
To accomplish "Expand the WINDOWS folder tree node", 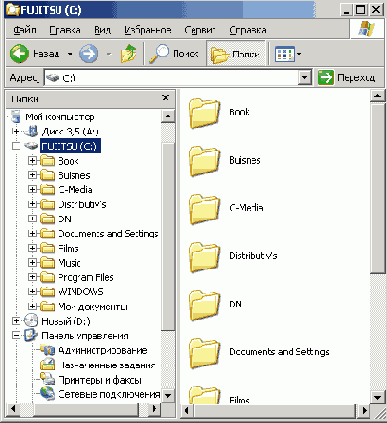I will click(x=32, y=292).
